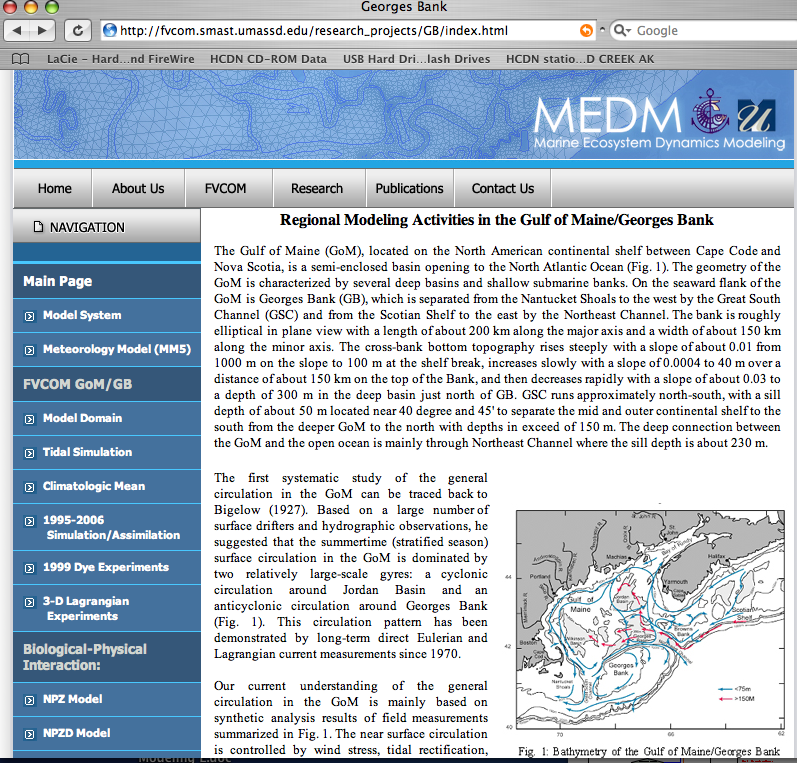Click the arrow icon beside Climatologic Mean
The image size is (797, 763).
[29, 487]
